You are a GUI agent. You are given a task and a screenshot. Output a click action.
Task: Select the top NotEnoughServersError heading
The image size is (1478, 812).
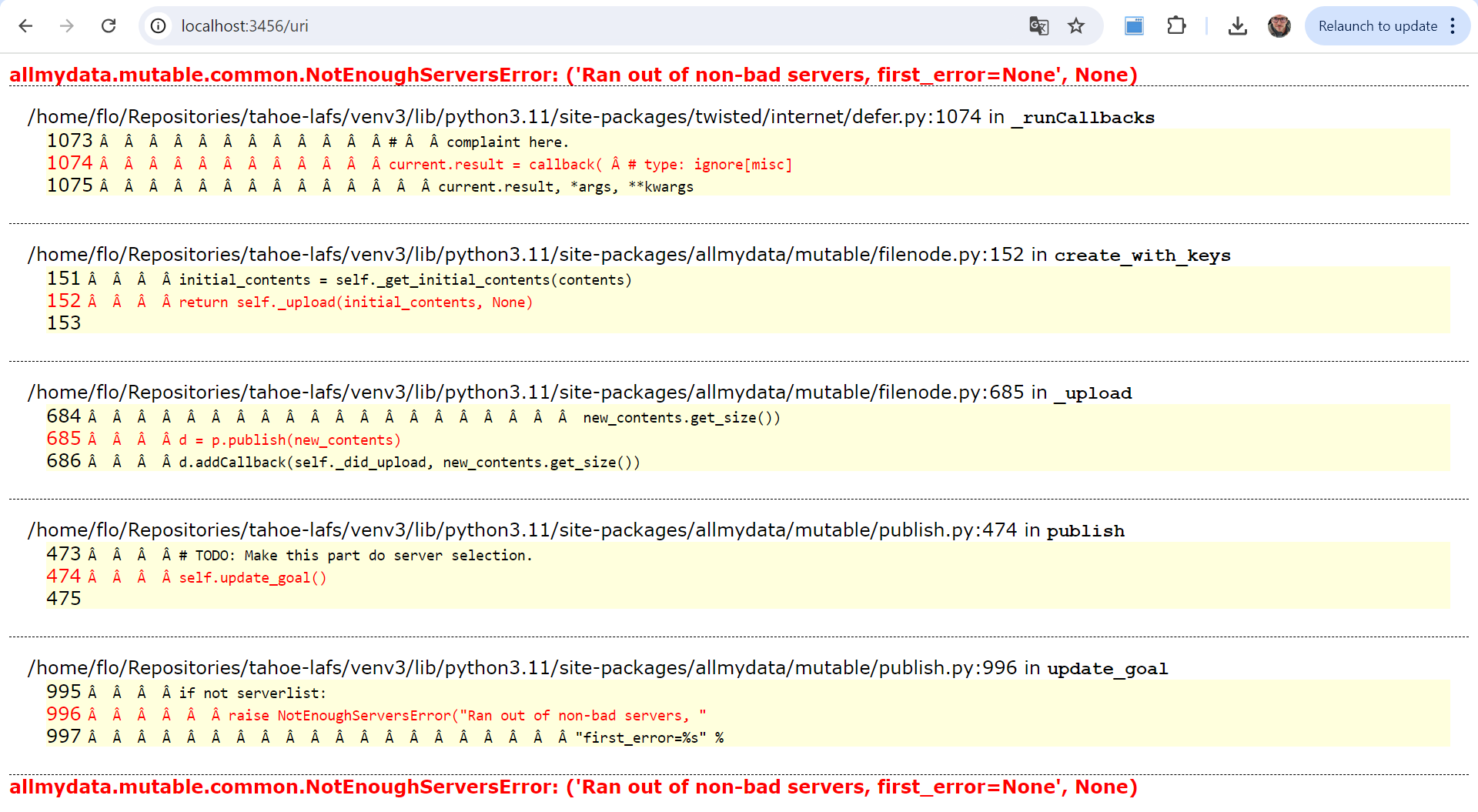coord(573,75)
